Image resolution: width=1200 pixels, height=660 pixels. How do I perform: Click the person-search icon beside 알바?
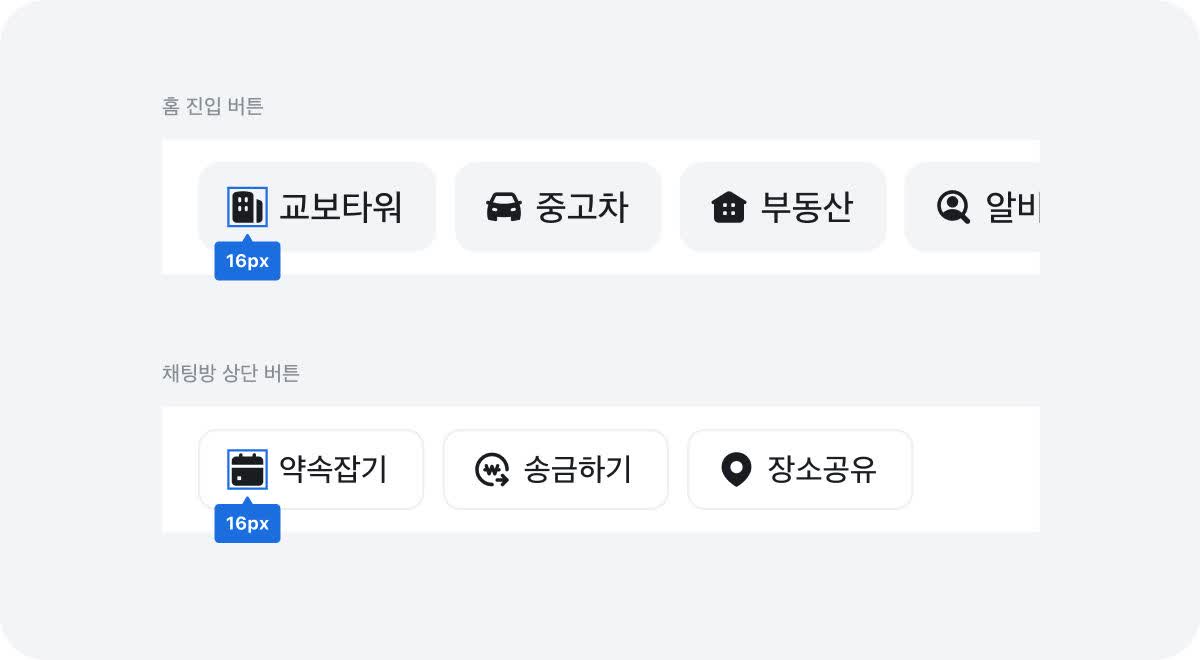[x=953, y=207]
